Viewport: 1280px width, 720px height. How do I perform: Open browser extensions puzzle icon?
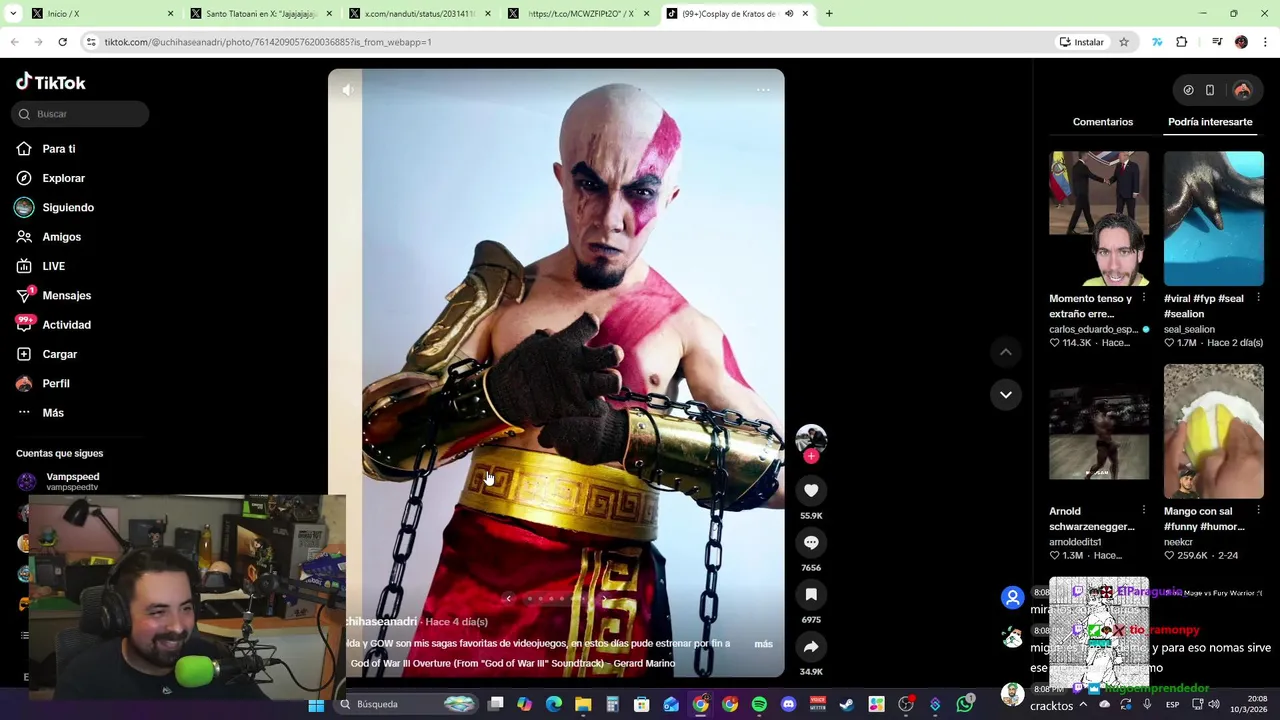[1182, 42]
